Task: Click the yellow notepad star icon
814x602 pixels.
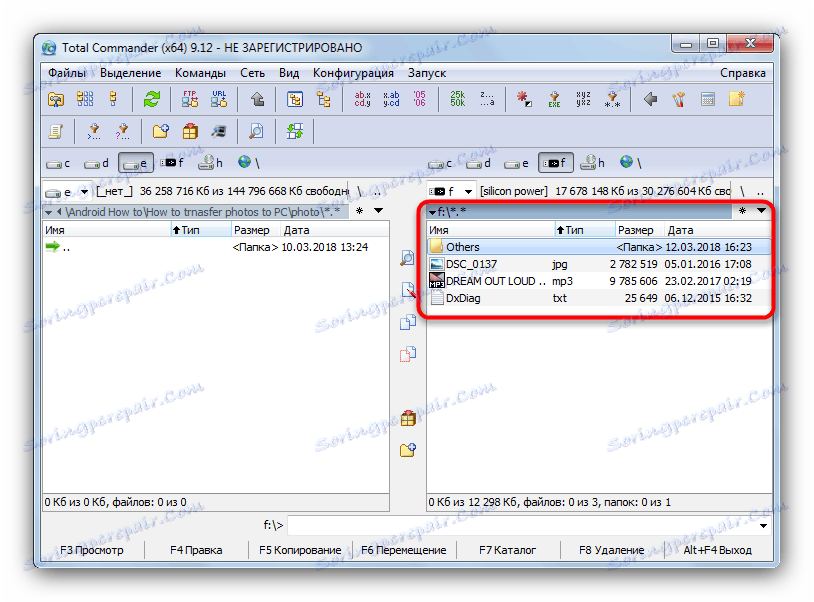Action: click(737, 99)
